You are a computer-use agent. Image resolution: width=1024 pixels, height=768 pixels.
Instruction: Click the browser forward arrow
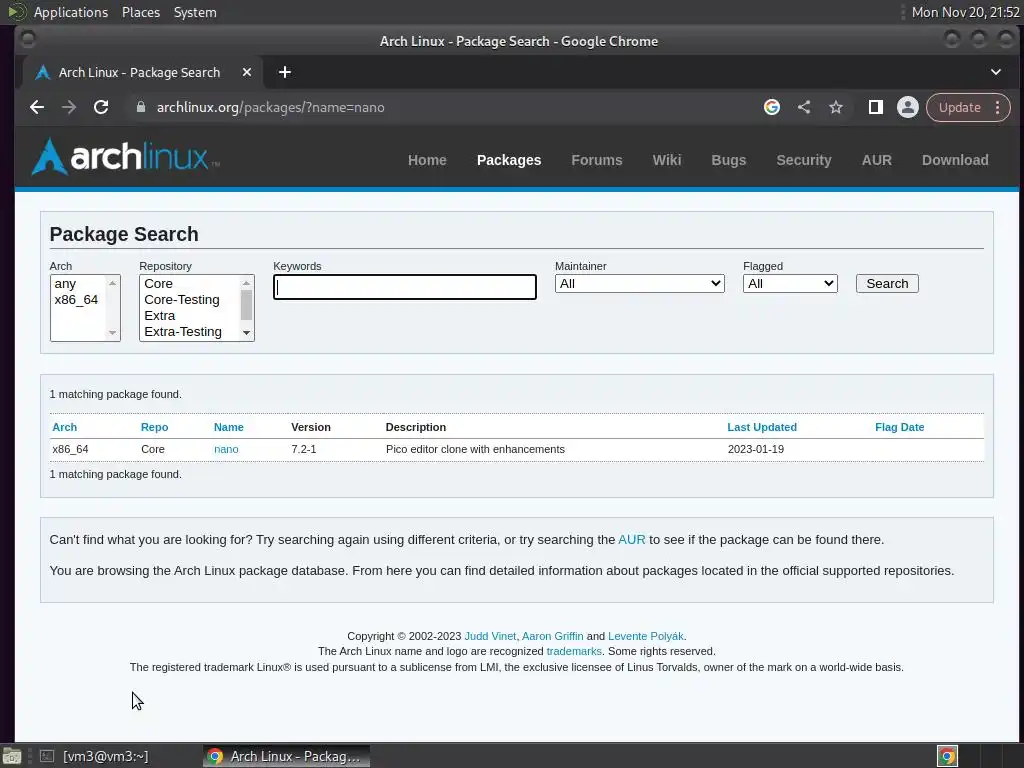[69, 107]
